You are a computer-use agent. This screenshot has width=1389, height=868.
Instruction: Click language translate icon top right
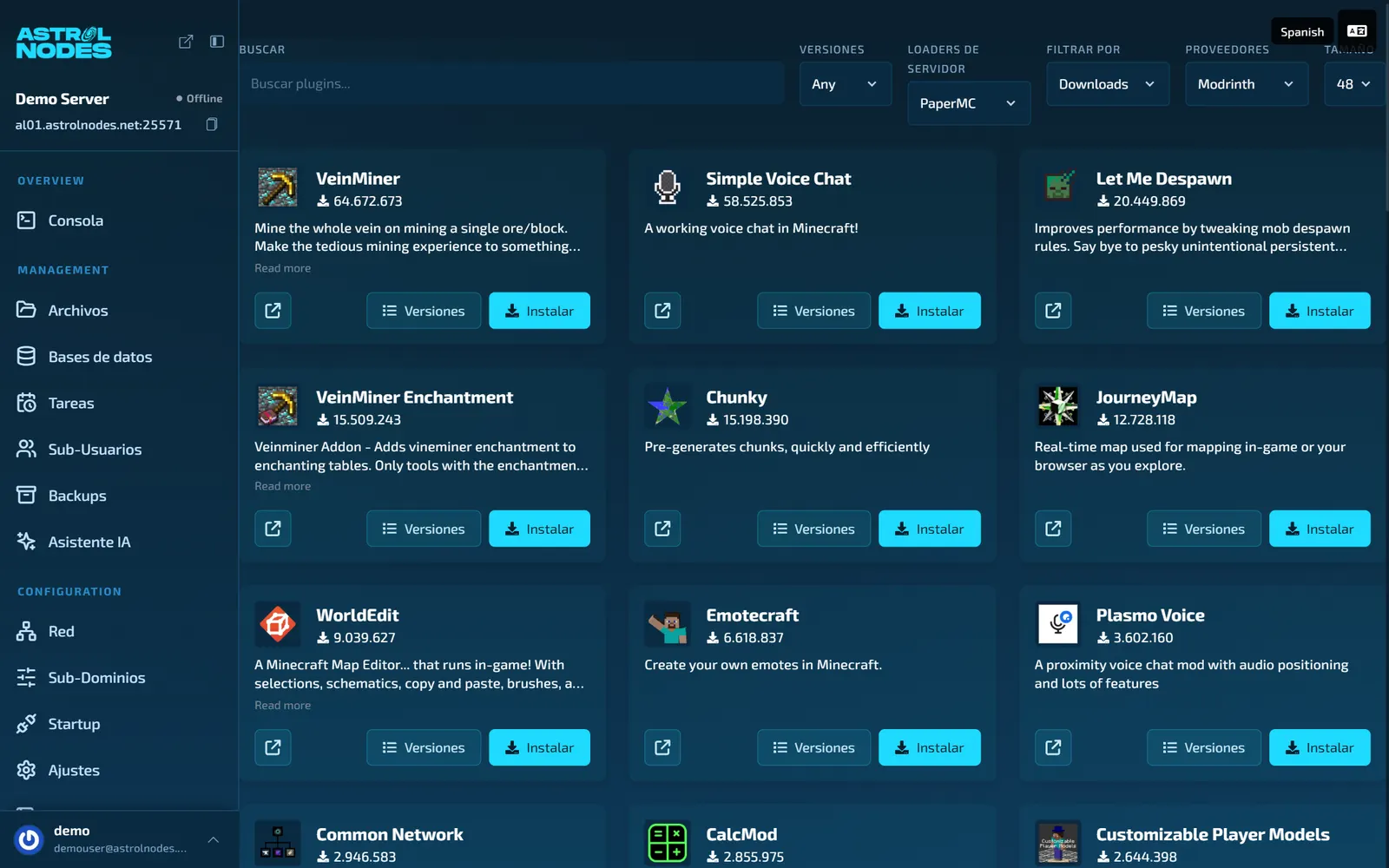[x=1357, y=31]
